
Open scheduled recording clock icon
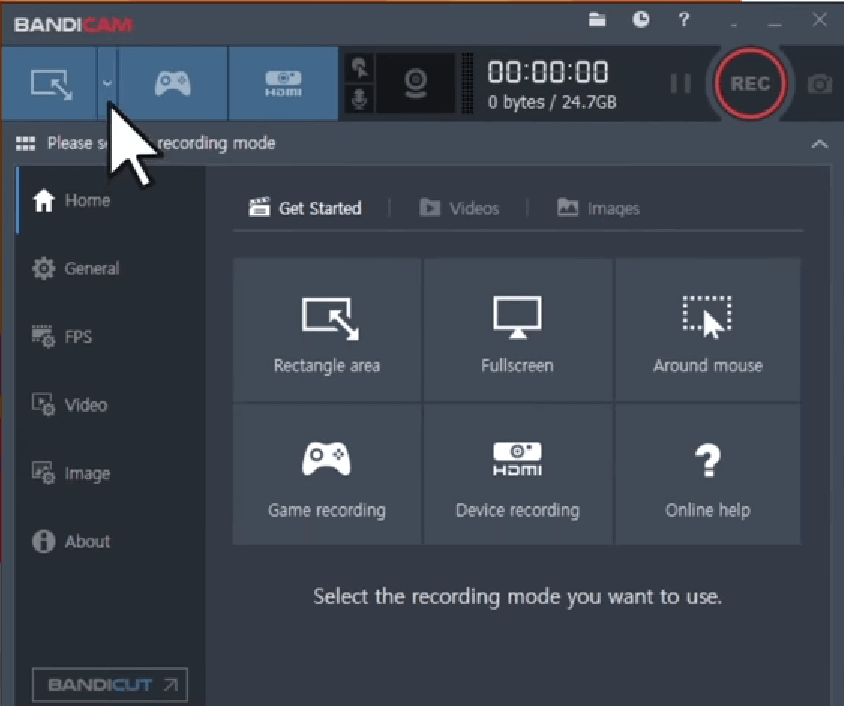click(x=641, y=20)
